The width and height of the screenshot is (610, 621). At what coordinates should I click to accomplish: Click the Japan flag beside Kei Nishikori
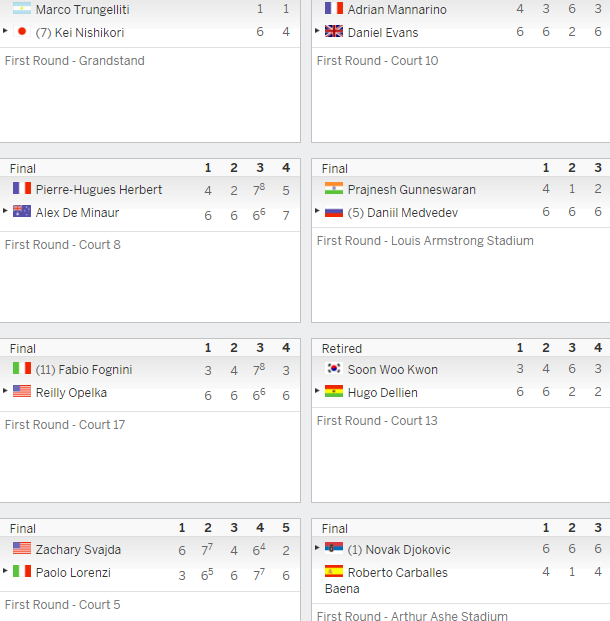[22, 31]
